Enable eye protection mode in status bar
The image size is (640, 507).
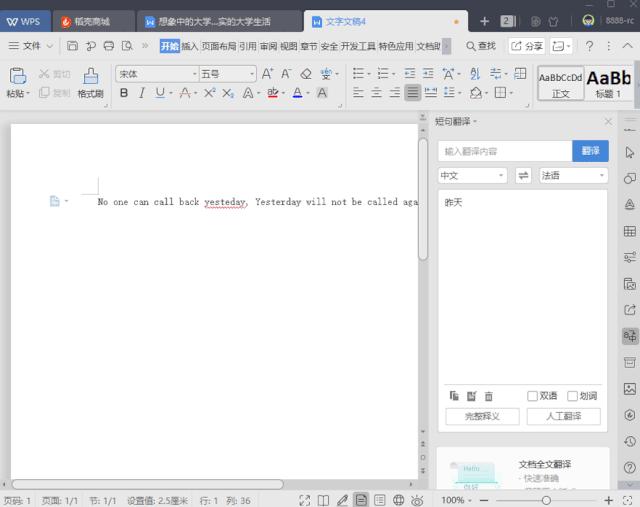[x=417, y=500]
